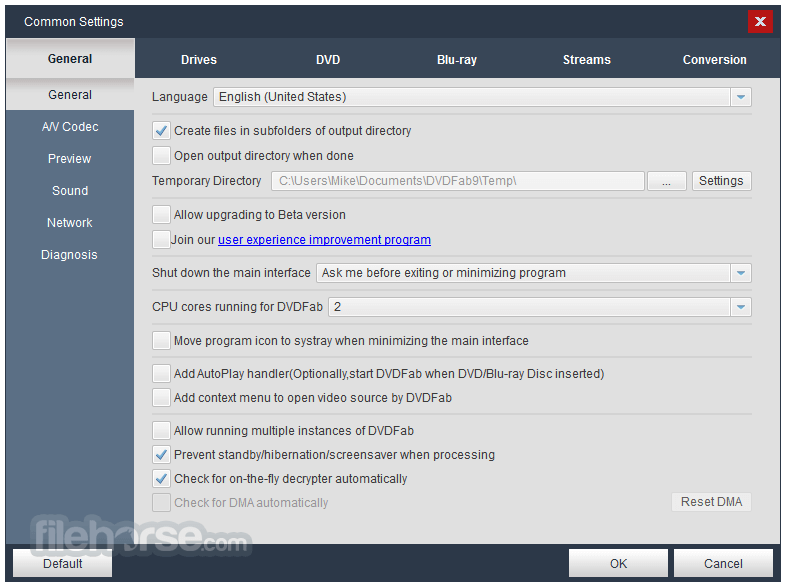
Task: Expand the Shut down main interface dropdown arrow
Action: coord(741,273)
